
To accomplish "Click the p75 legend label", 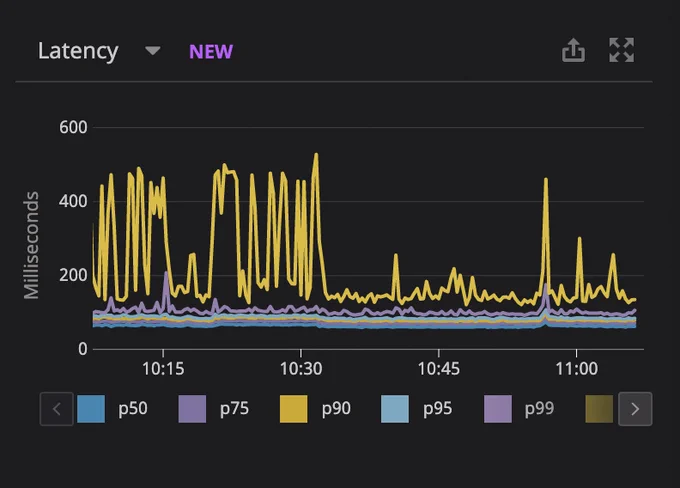I will click(x=234, y=409).
